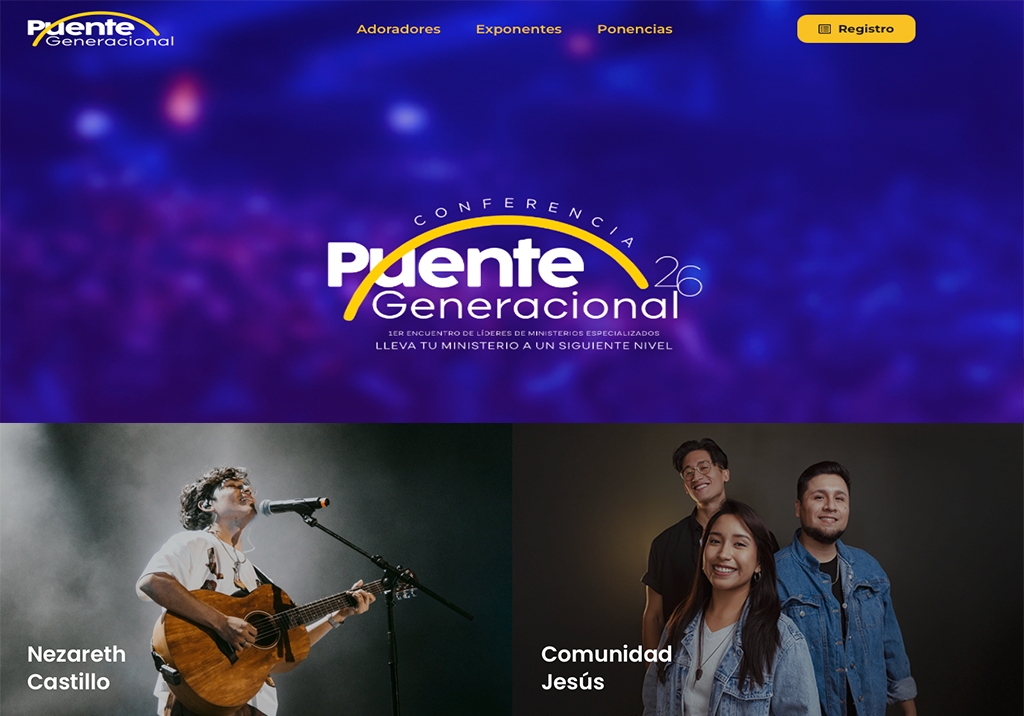Click the 1ER ENCUENTRO DE LÍDERES subtitle
1024x716 pixels.
pos(524,333)
